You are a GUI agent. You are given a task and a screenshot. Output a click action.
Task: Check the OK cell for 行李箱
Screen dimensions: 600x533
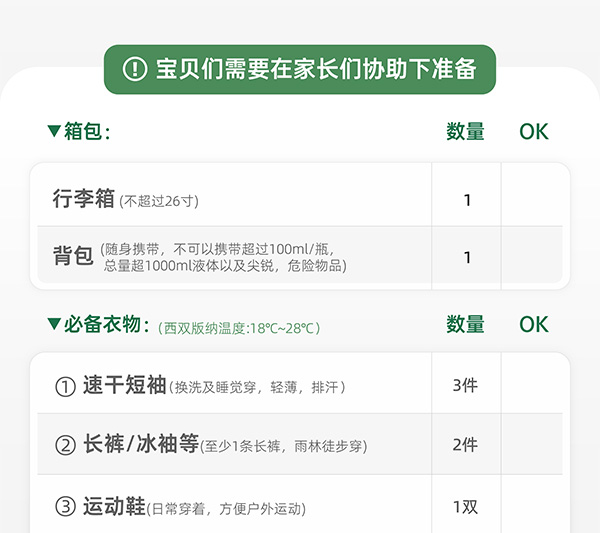point(534,200)
